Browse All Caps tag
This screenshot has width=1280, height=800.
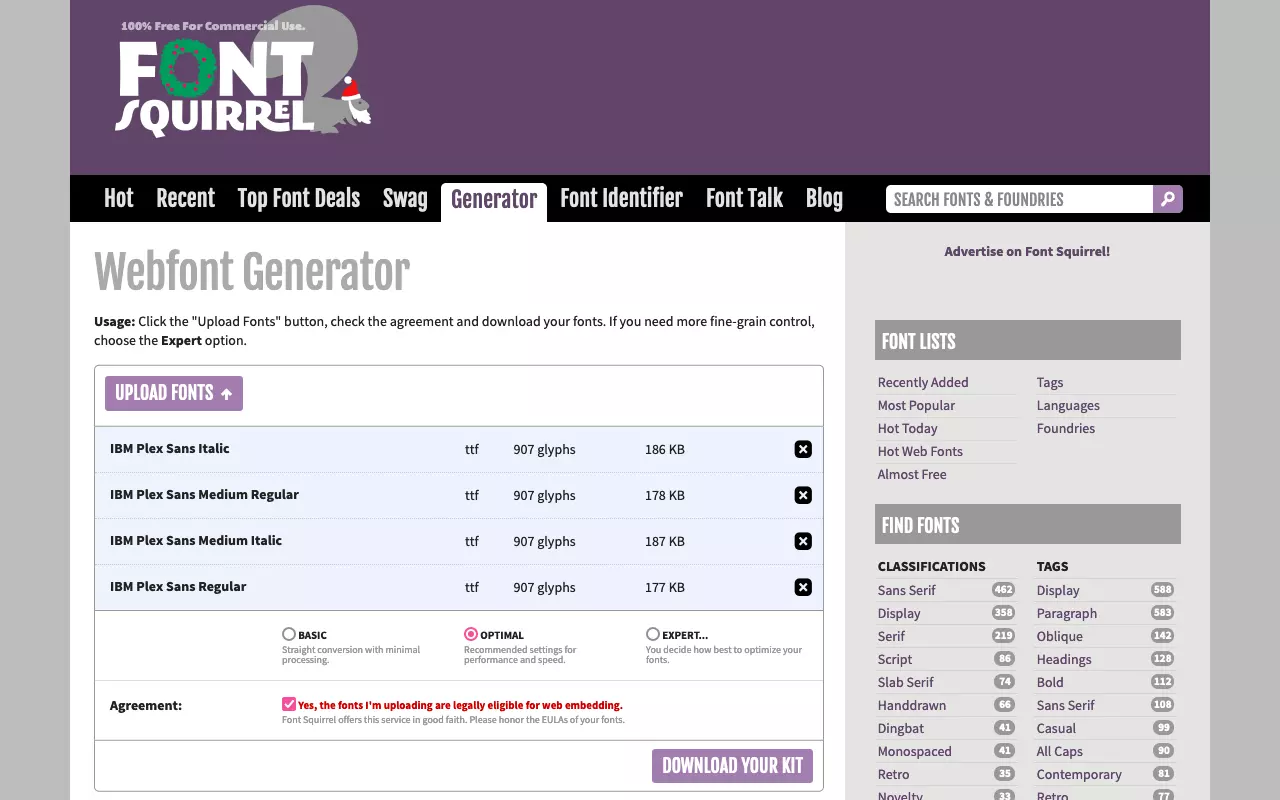[1060, 751]
